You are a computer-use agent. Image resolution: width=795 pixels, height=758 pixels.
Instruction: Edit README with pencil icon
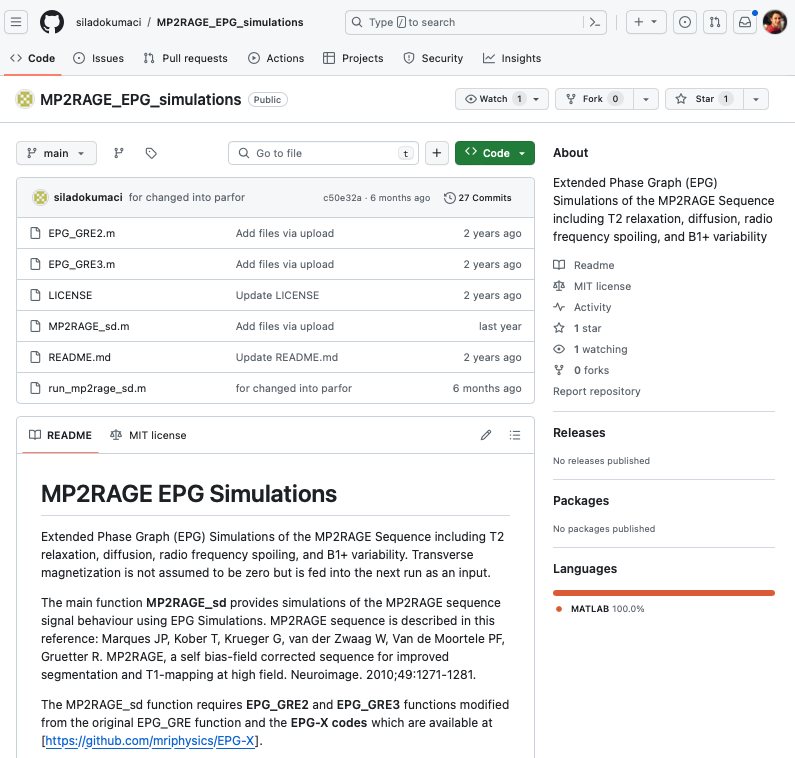pos(486,435)
